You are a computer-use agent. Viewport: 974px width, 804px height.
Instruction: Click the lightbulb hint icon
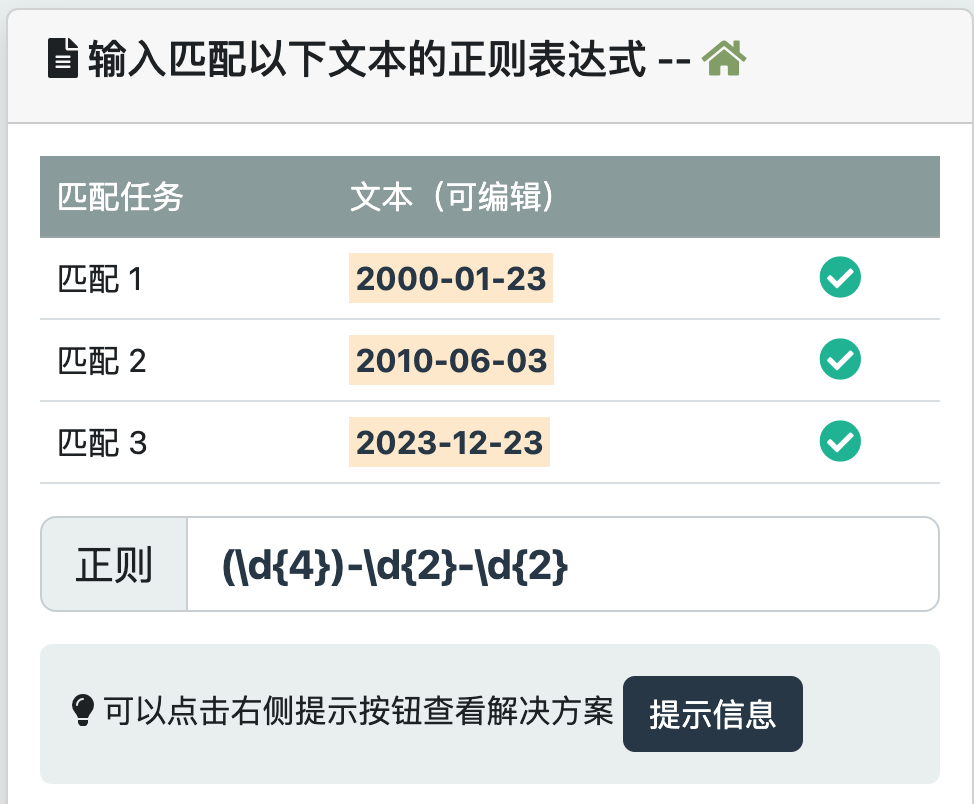coord(81,711)
